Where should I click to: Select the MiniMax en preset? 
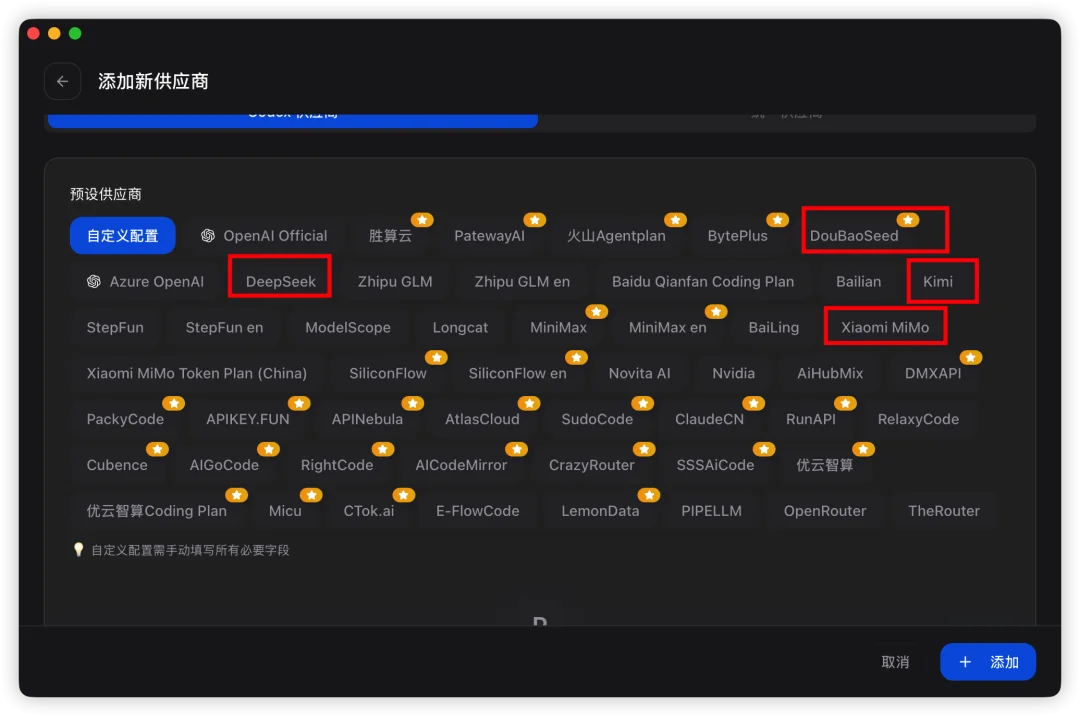668,328
